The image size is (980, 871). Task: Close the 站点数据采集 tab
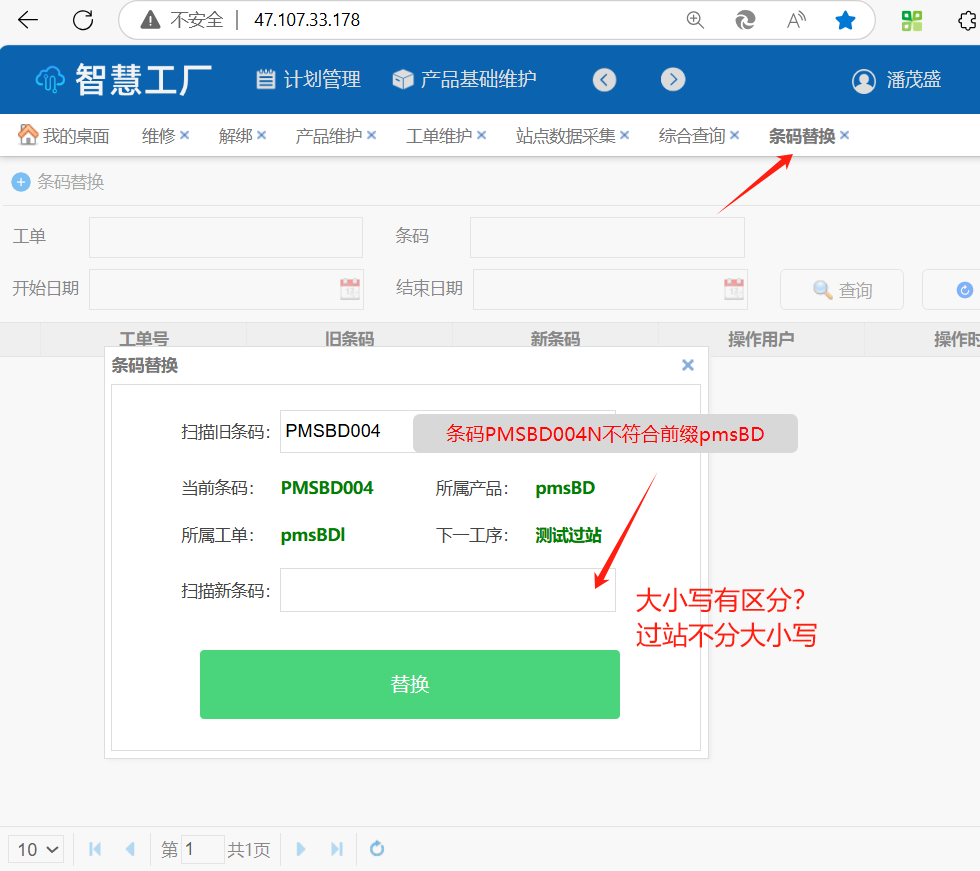pos(625,135)
